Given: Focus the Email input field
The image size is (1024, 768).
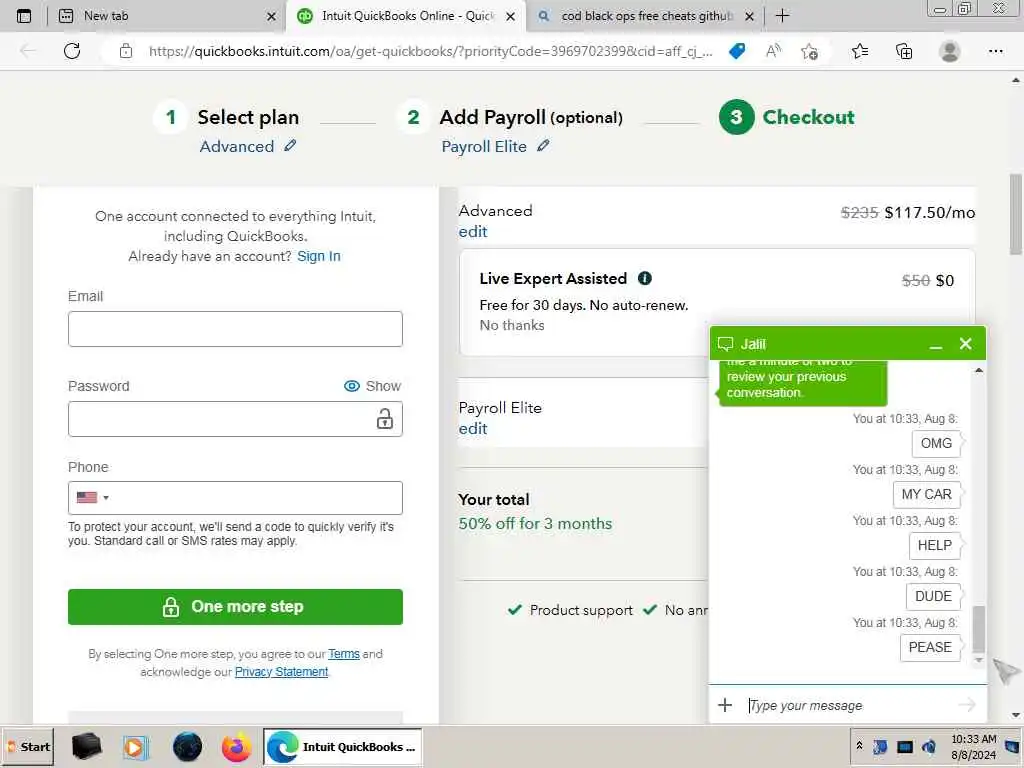Looking at the screenshot, I should coord(235,328).
